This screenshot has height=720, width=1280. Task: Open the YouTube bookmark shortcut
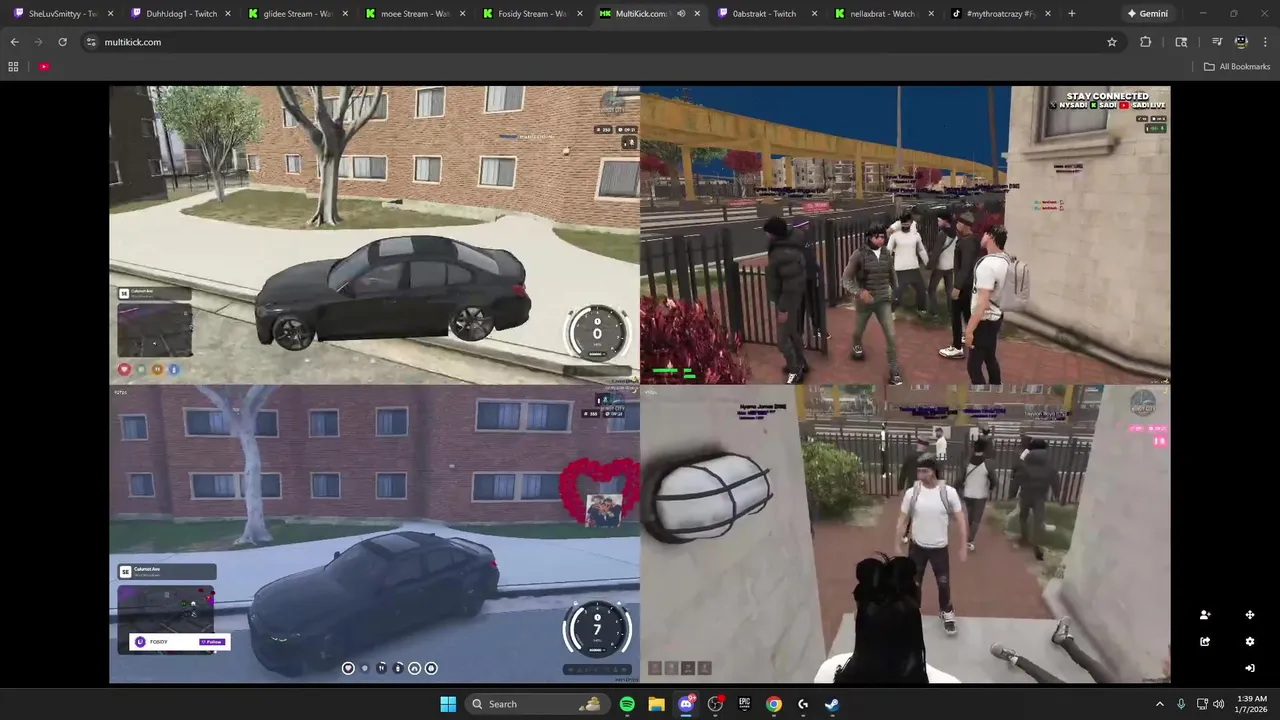[44, 67]
